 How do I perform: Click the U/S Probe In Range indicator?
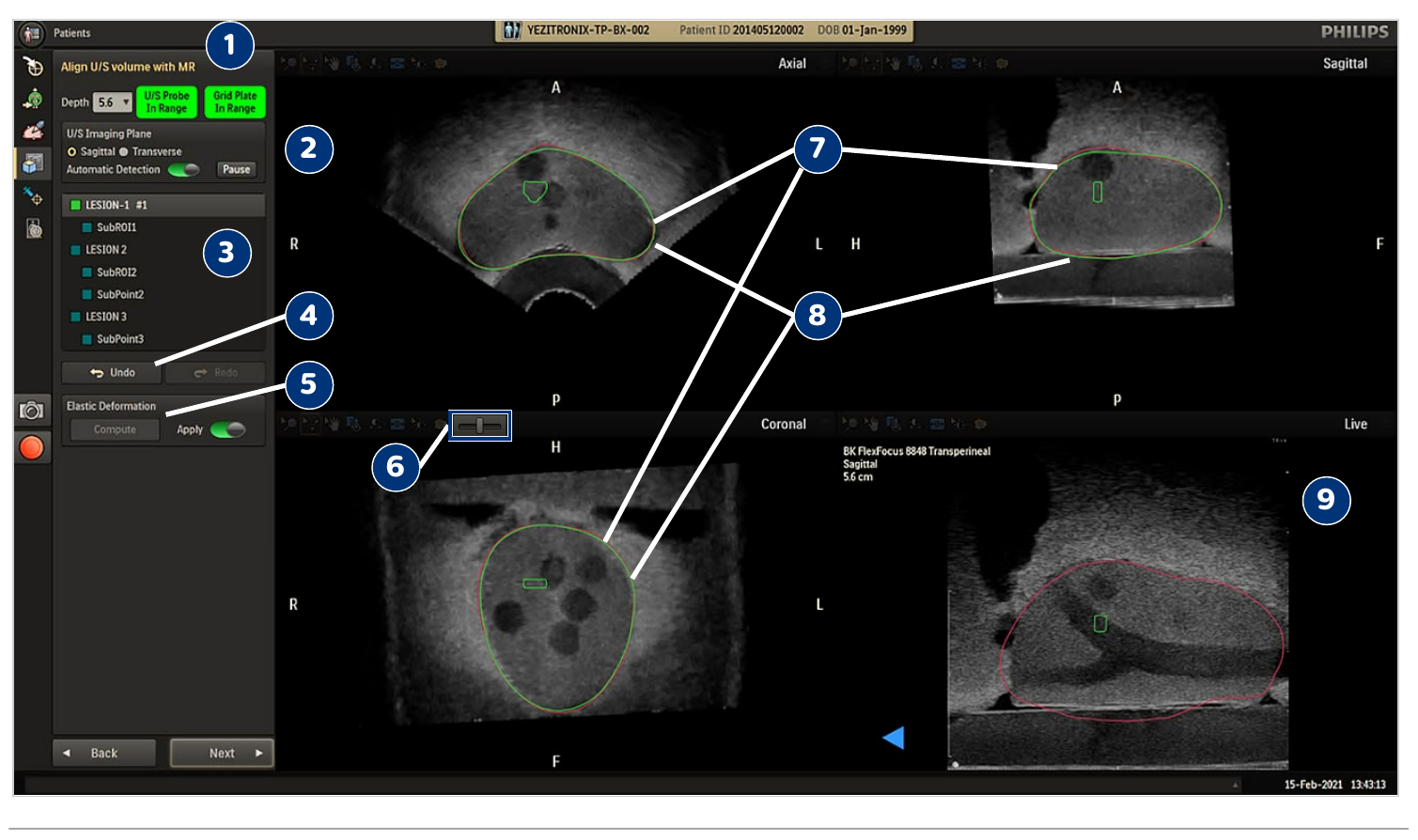[x=166, y=102]
